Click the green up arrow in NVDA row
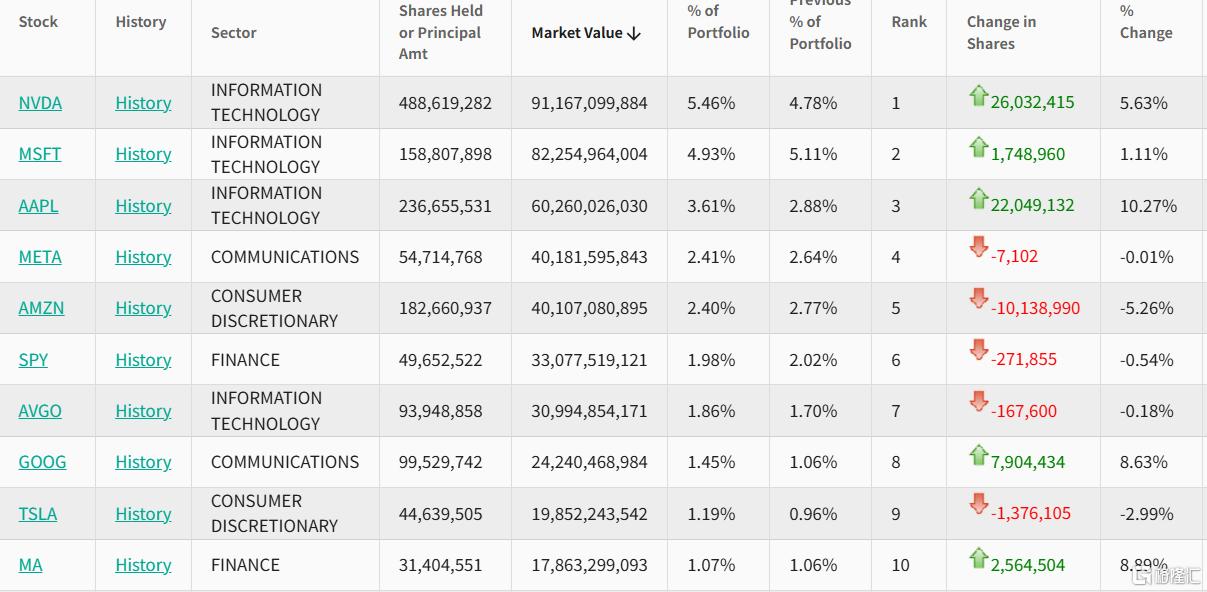This screenshot has width=1207, height=592. coord(978,96)
